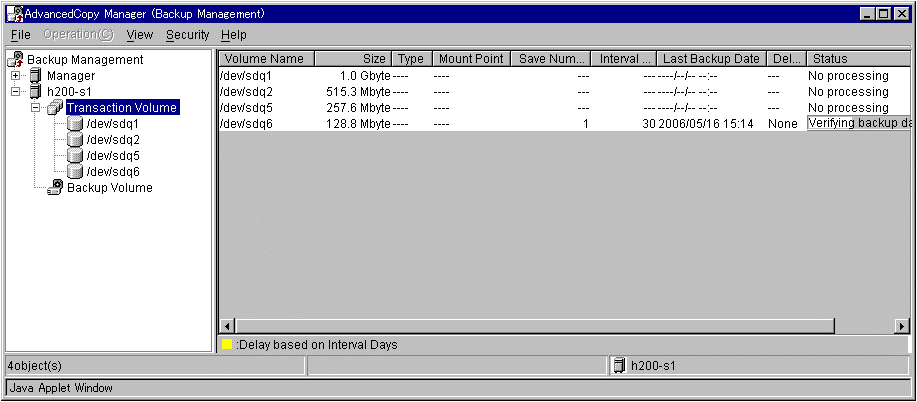This screenshot has width=917, height=402.
Task: Select /dev/sdq6 row in the volume table
Action: click(565, 123)
